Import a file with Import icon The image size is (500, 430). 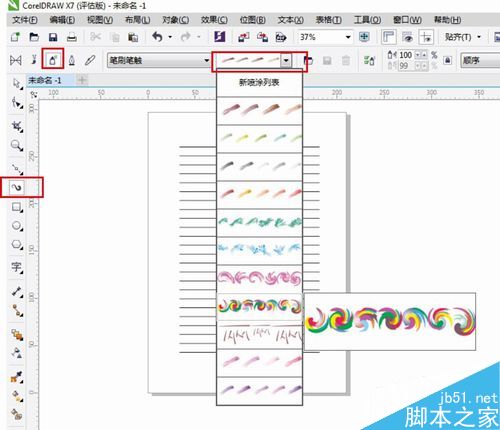[x=244, y=37]
